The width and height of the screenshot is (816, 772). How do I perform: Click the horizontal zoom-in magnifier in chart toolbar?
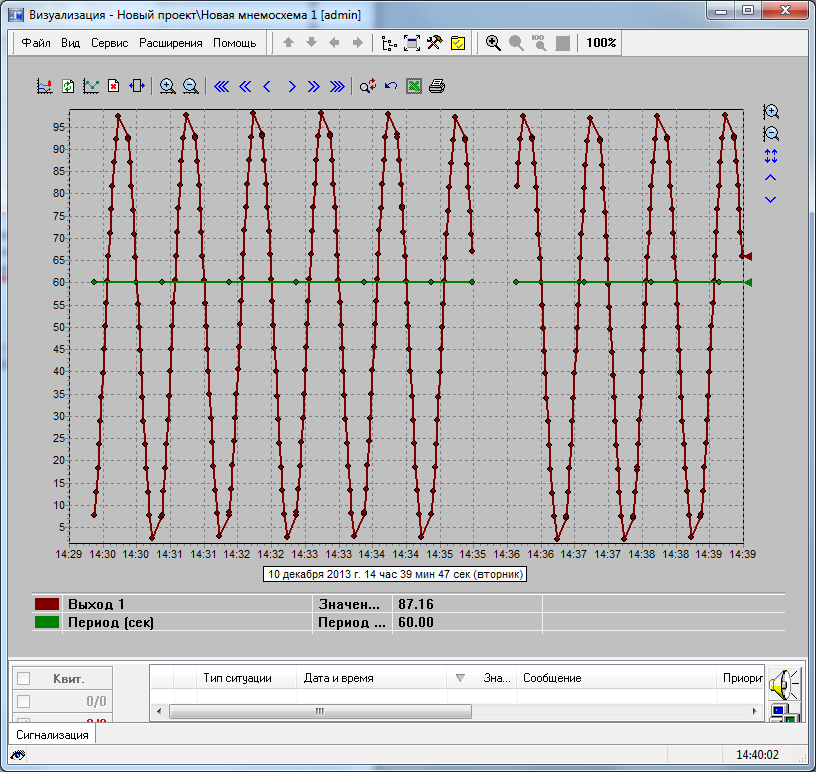tap(167, 87)
